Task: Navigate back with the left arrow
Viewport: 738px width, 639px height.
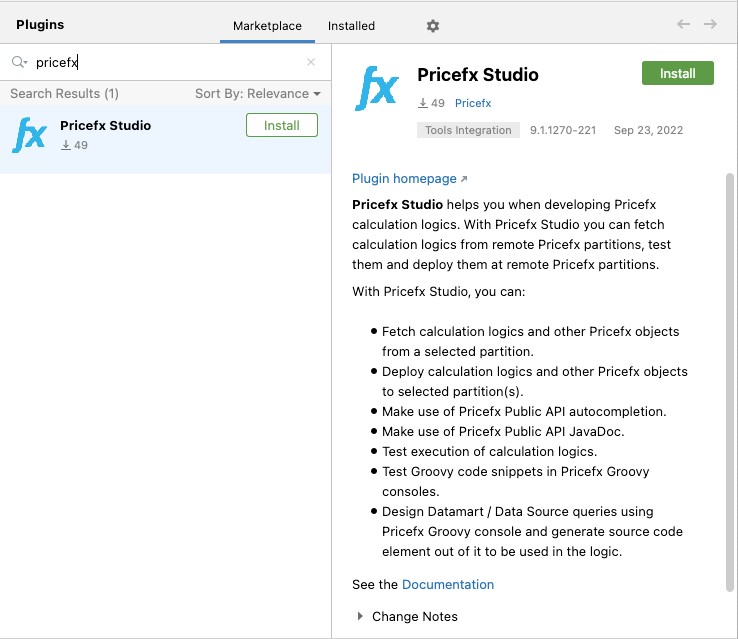Action: pyautogui.click(x=683, y=24)
